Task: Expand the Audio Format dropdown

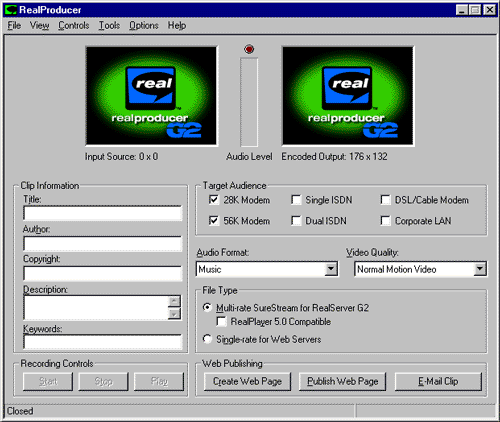Action: pos(331,269)
